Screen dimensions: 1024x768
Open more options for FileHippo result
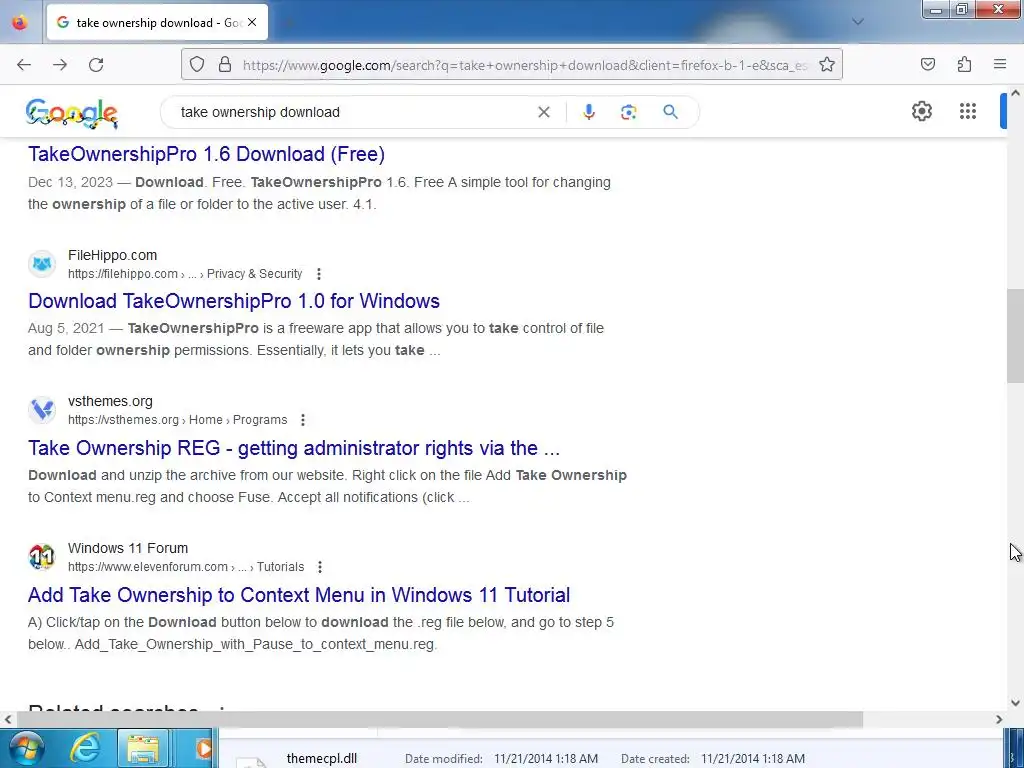pos(319,274)
